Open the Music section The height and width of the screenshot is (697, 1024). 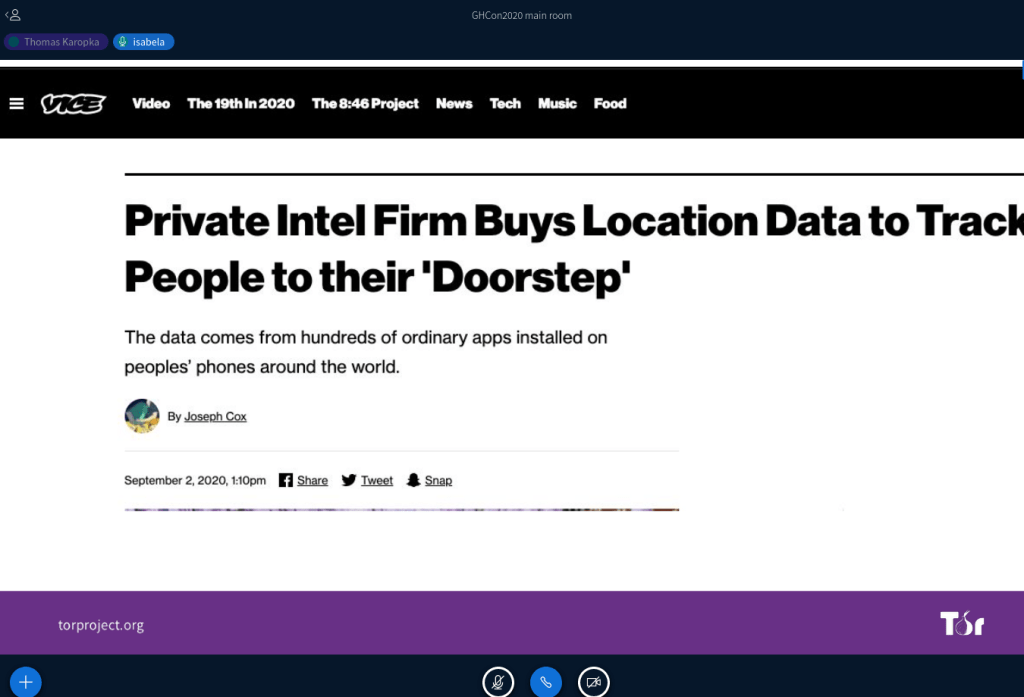[x=557, y=104]
